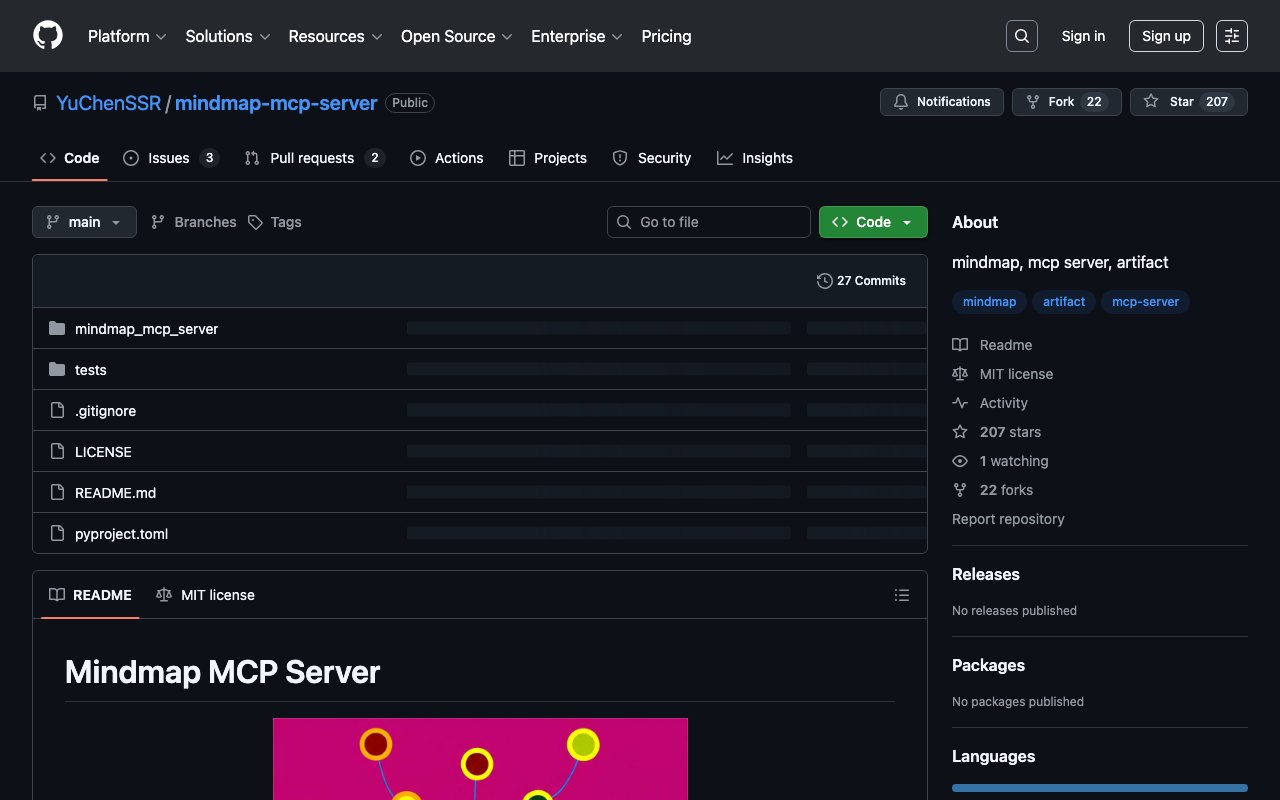The width and height of the screenshot is (1280, 800).
Task: Switch to the Issues tab
Action: pos(169,158)
